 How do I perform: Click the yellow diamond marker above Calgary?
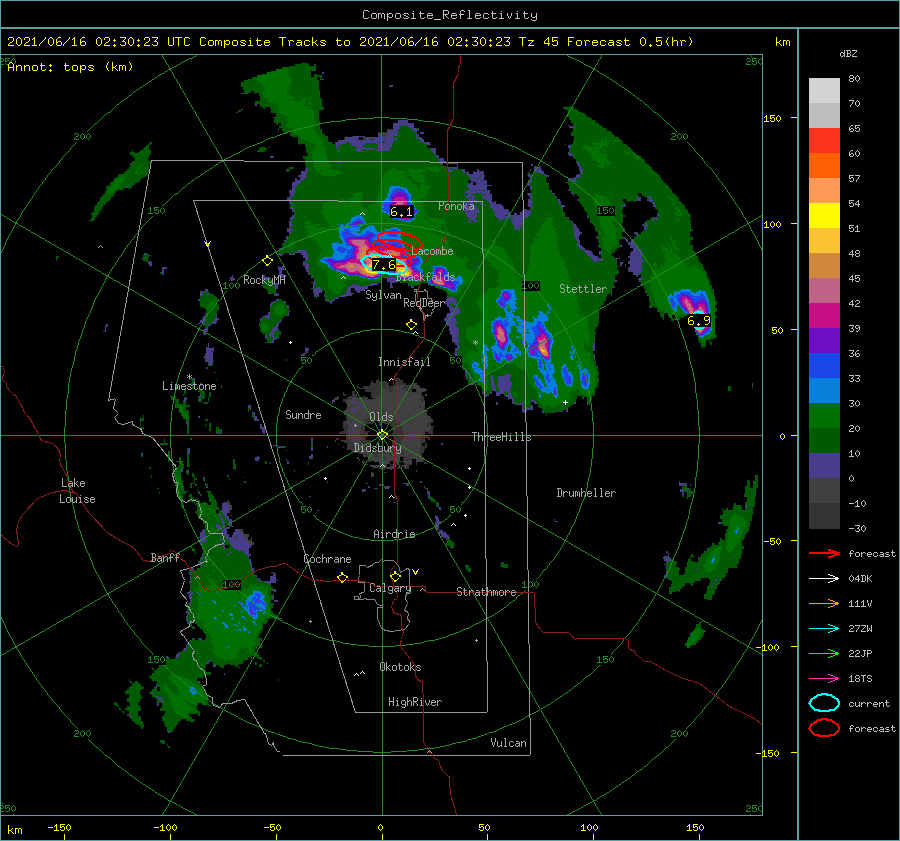coord(395,576)
